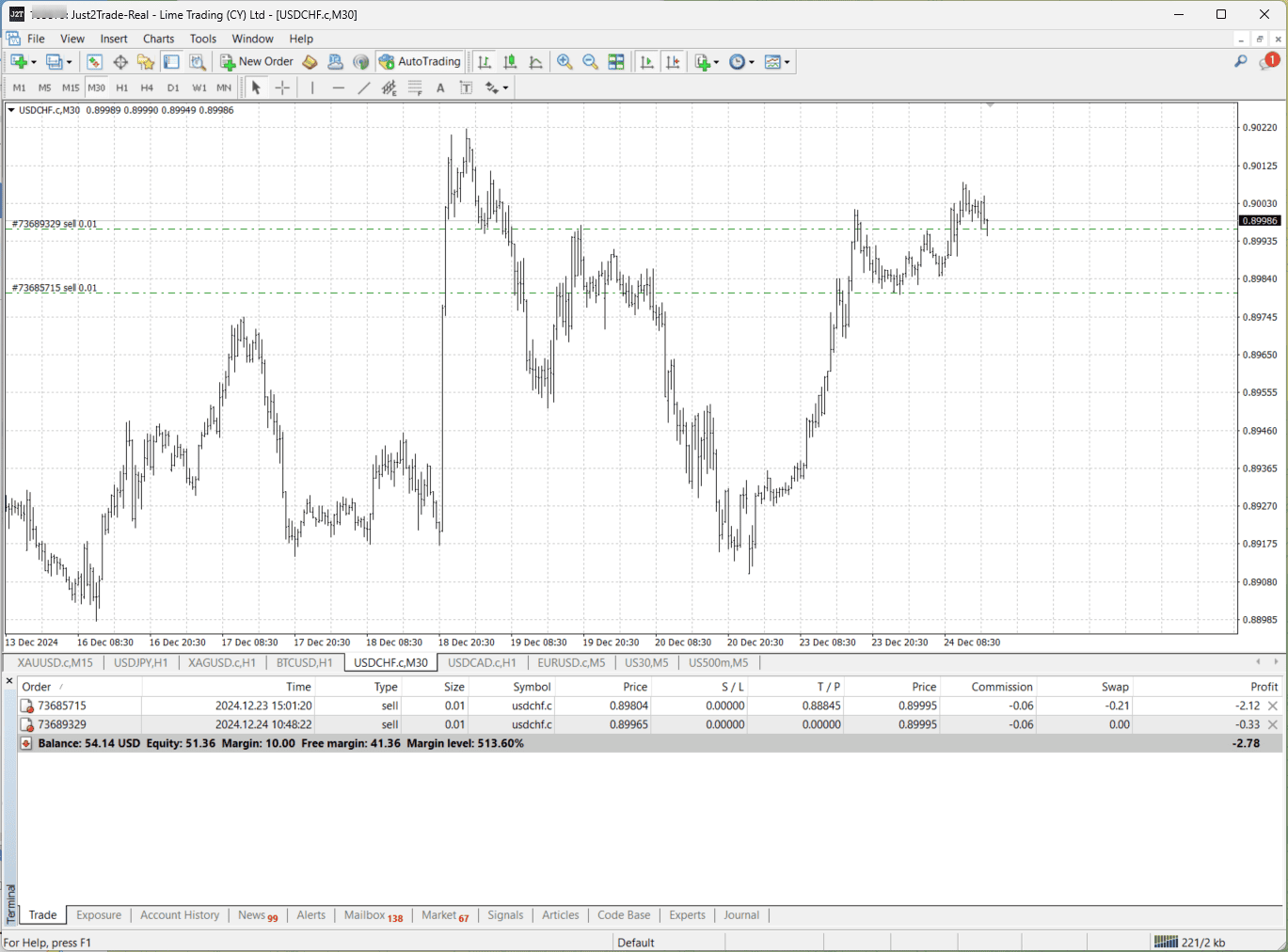
Task: Open the chat notifications bubble icon
Action: click(x=1269, y=61)
